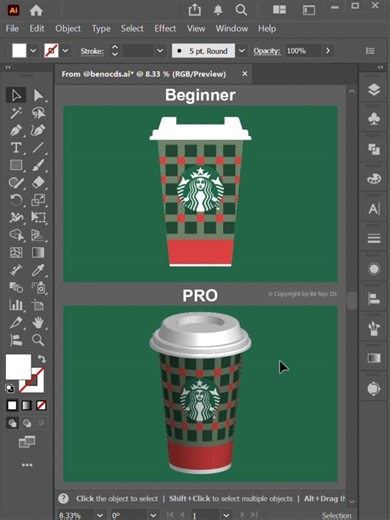Select the Hand tool
Image resolution: width=390 pixels, height=520 pixels.
[x=38, y=322]
